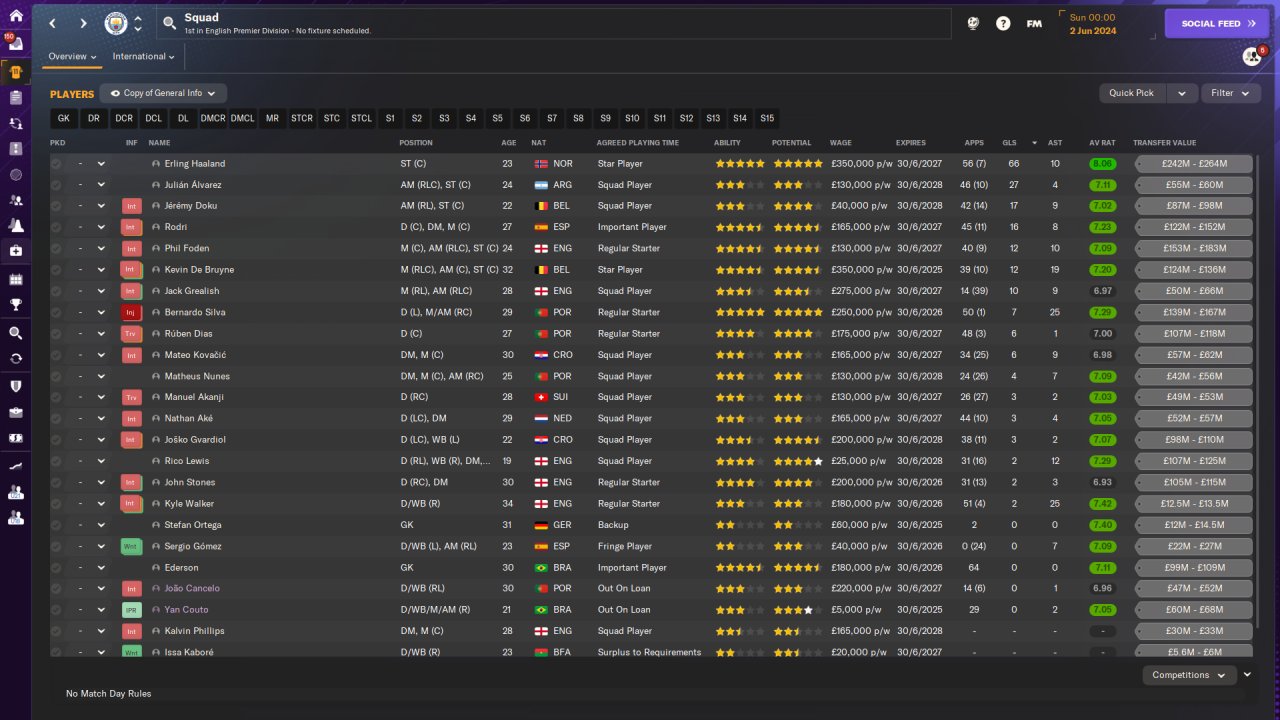Open the training cone icon in sidebar
1280x720 pixels.
pos(15,226)
